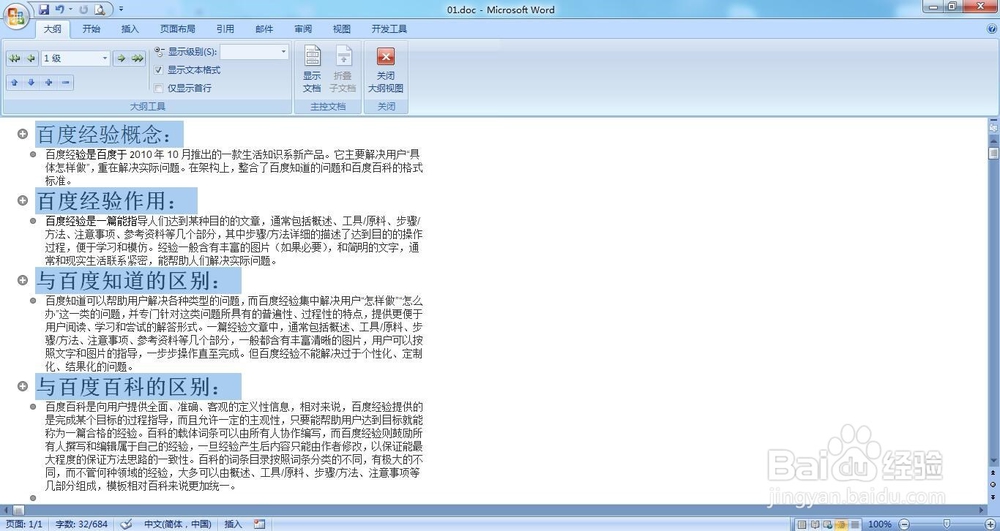
Task: Switch to the 大纲 tab
Action: [x=52, y=29]
